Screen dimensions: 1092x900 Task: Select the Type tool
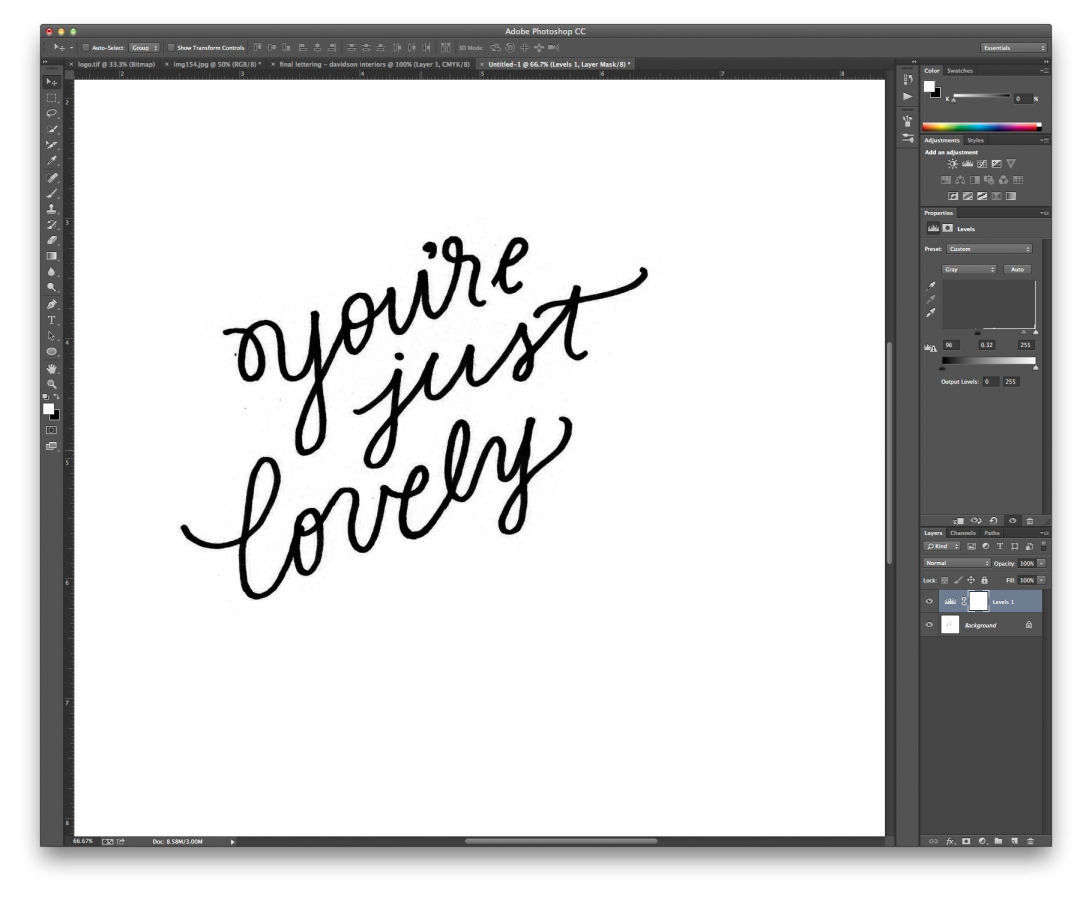[52, 319]
